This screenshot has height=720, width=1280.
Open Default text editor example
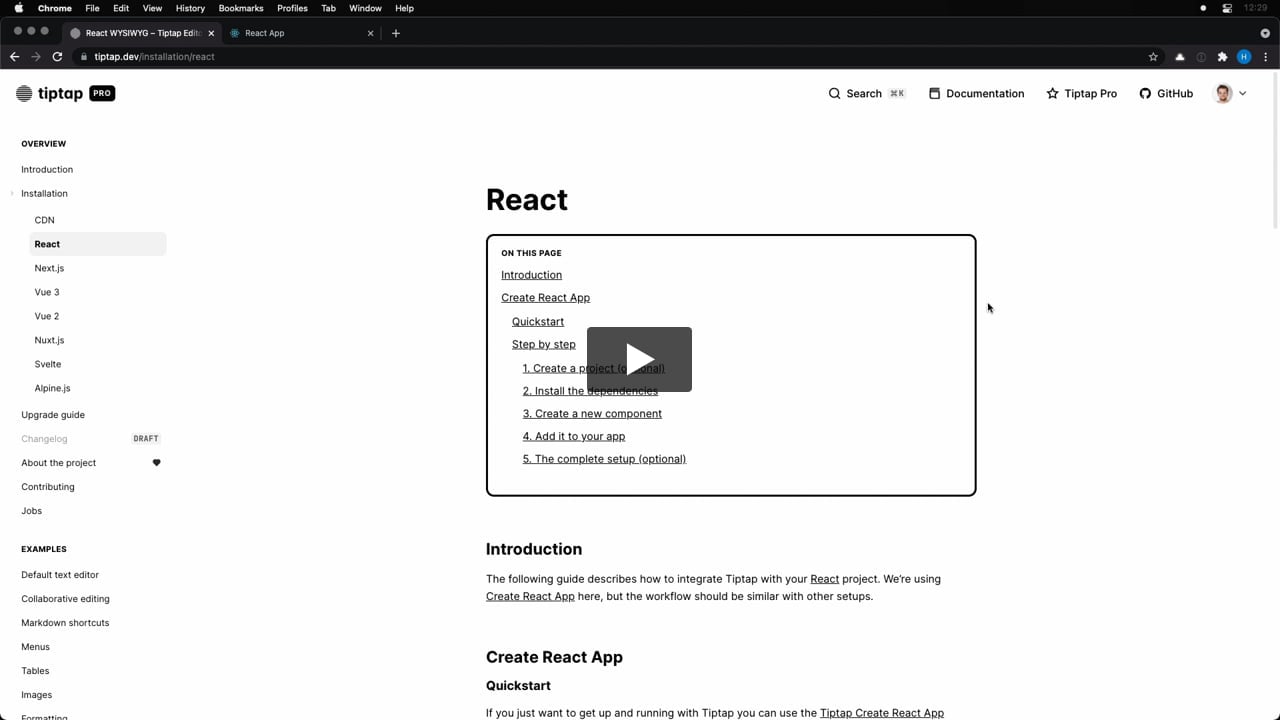[x=60, y=575]
